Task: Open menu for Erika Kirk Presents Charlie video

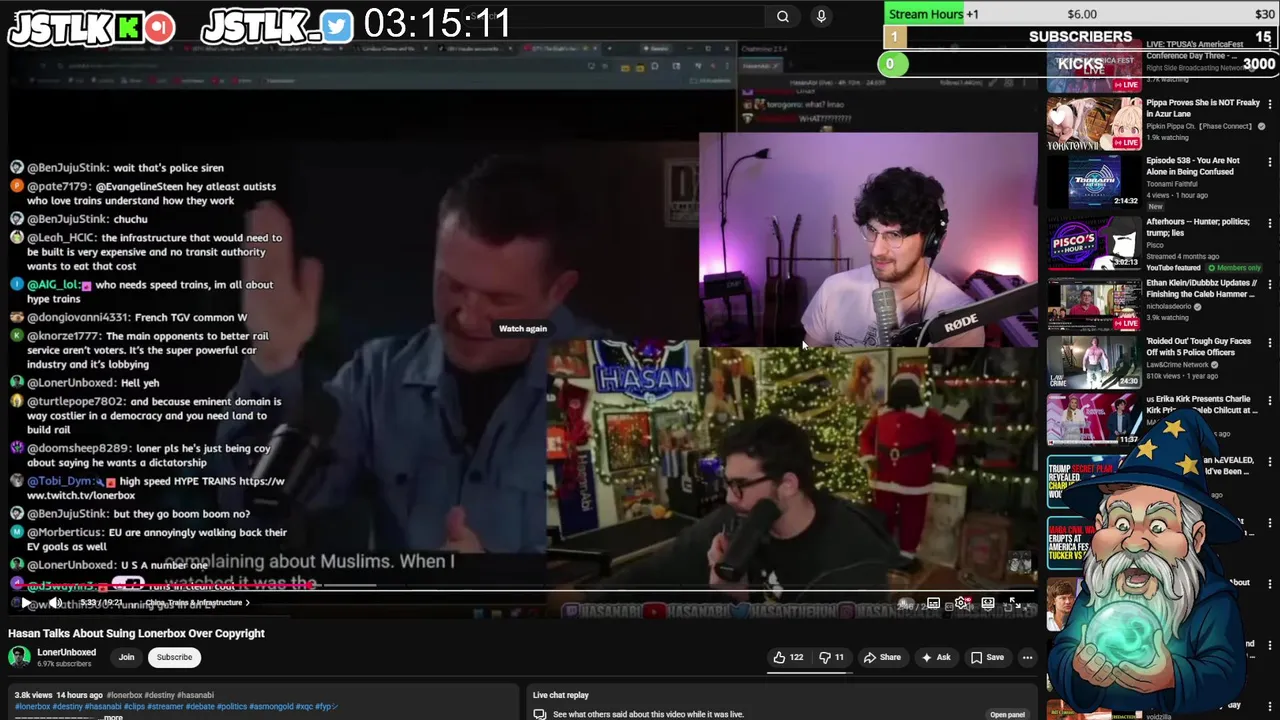Action: (x=1270, y=400)
